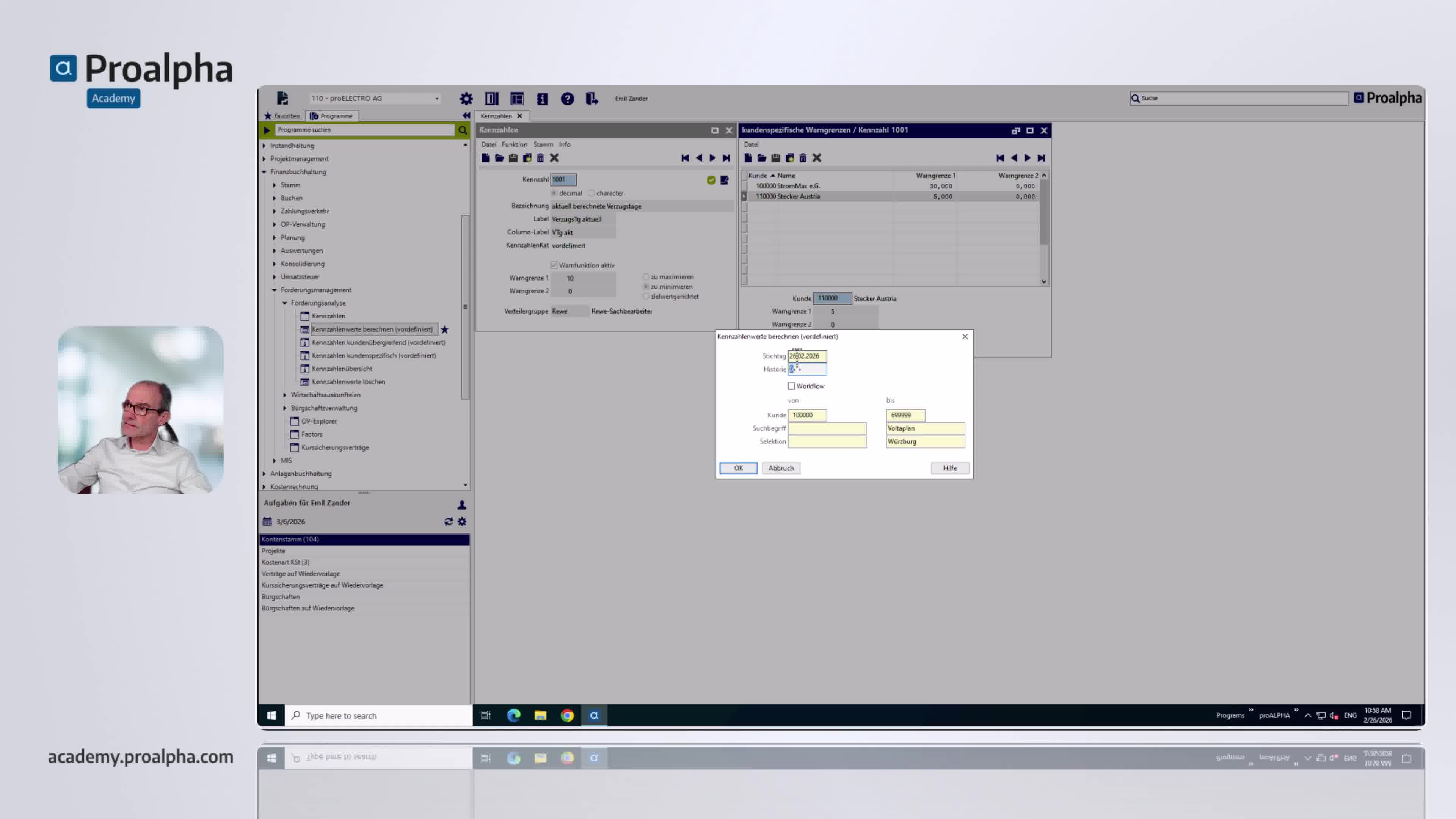Click the info icon in the toolbar
This screenshot has width=1456, height=819.
tap(541, 98)
